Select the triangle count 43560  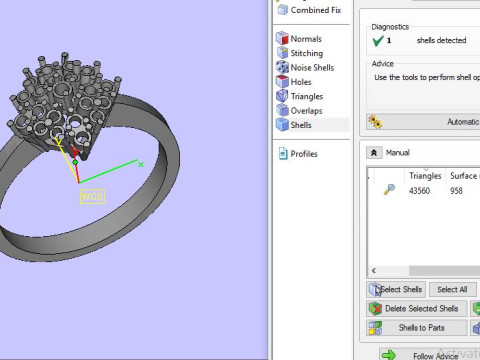coord(419,191)
